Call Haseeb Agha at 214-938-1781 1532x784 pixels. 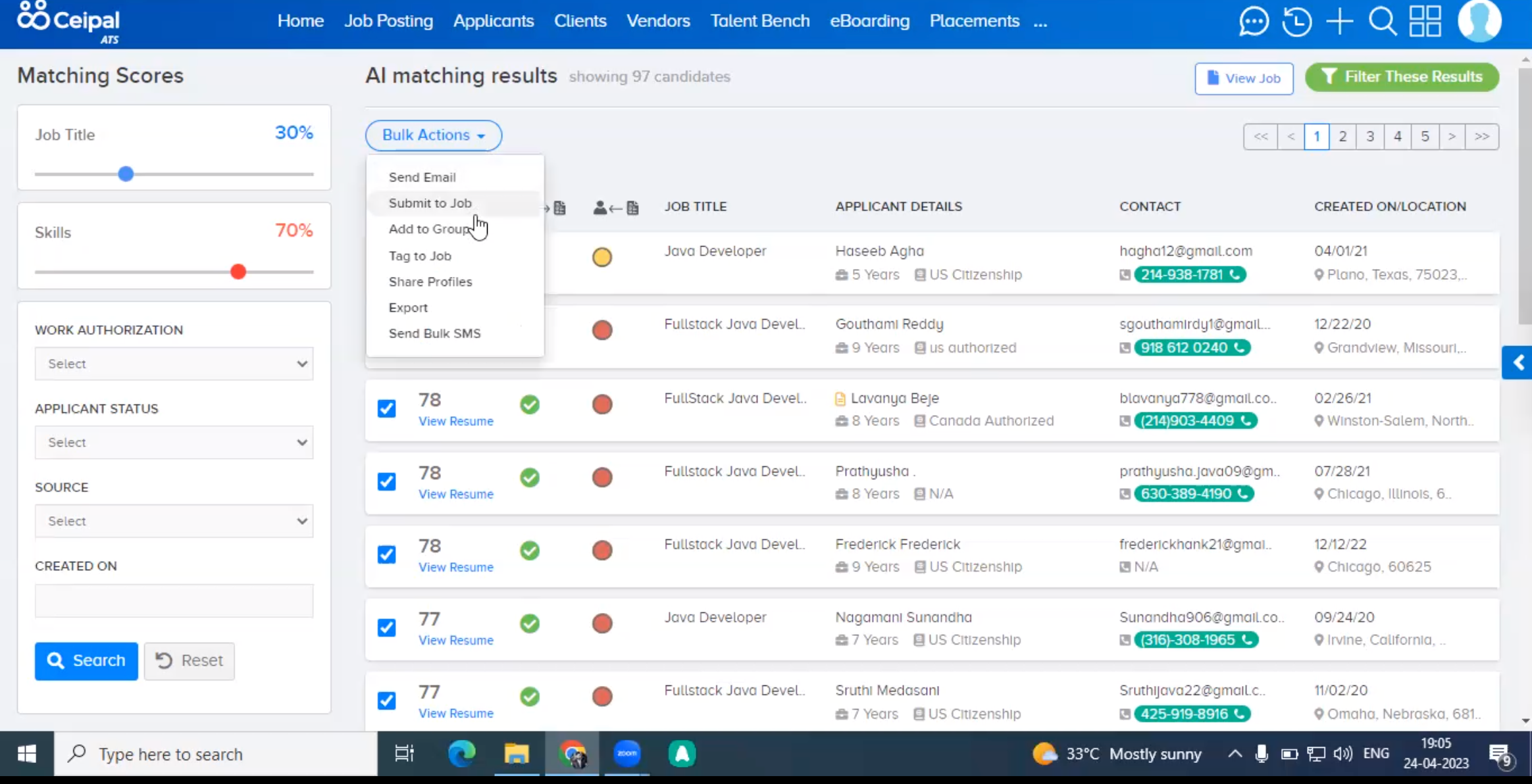coord(1189,275)
